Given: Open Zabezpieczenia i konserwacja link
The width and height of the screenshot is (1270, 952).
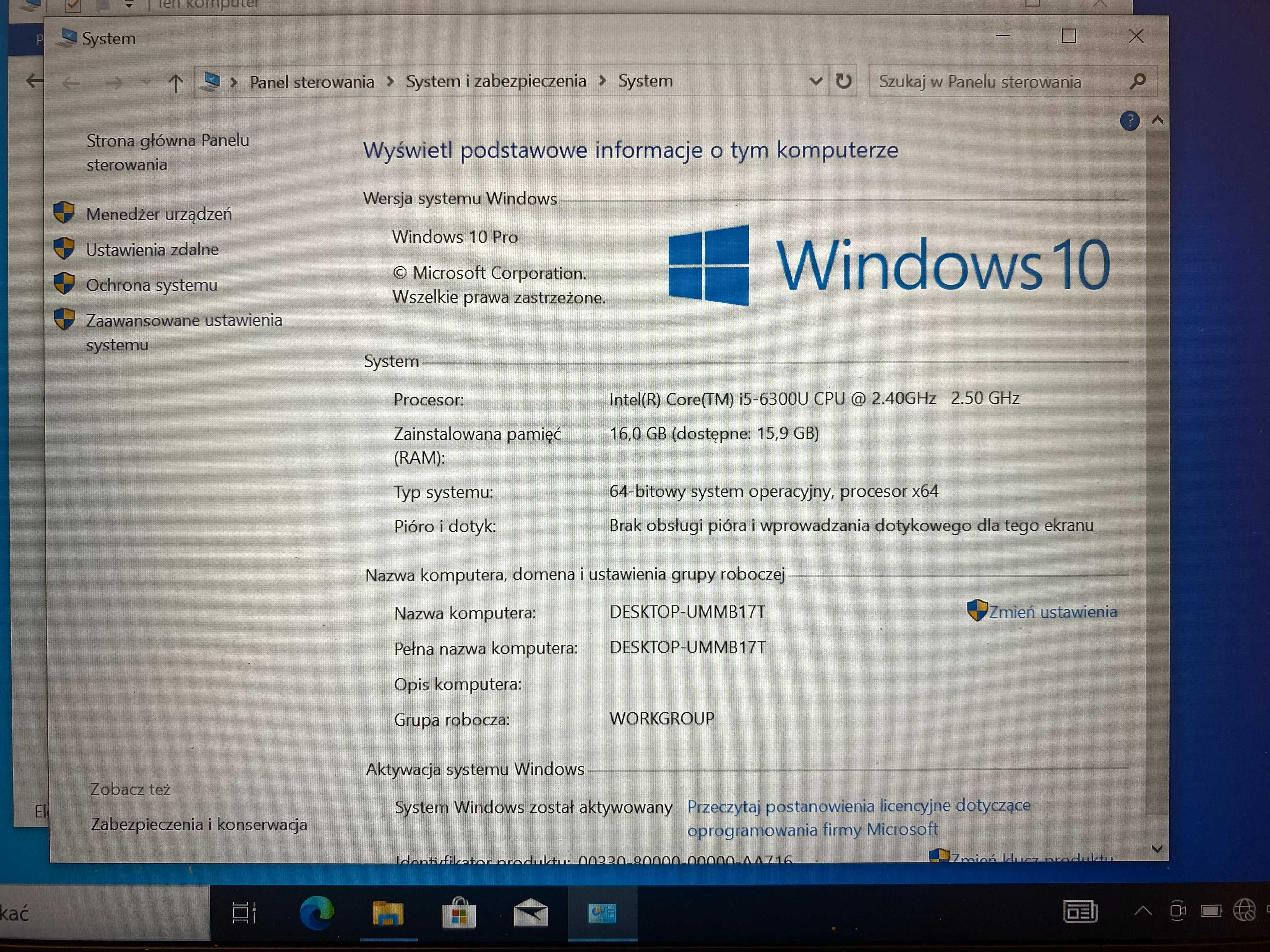Looking at the screenshot, I should pyautogui.click(x=199, y=824).
